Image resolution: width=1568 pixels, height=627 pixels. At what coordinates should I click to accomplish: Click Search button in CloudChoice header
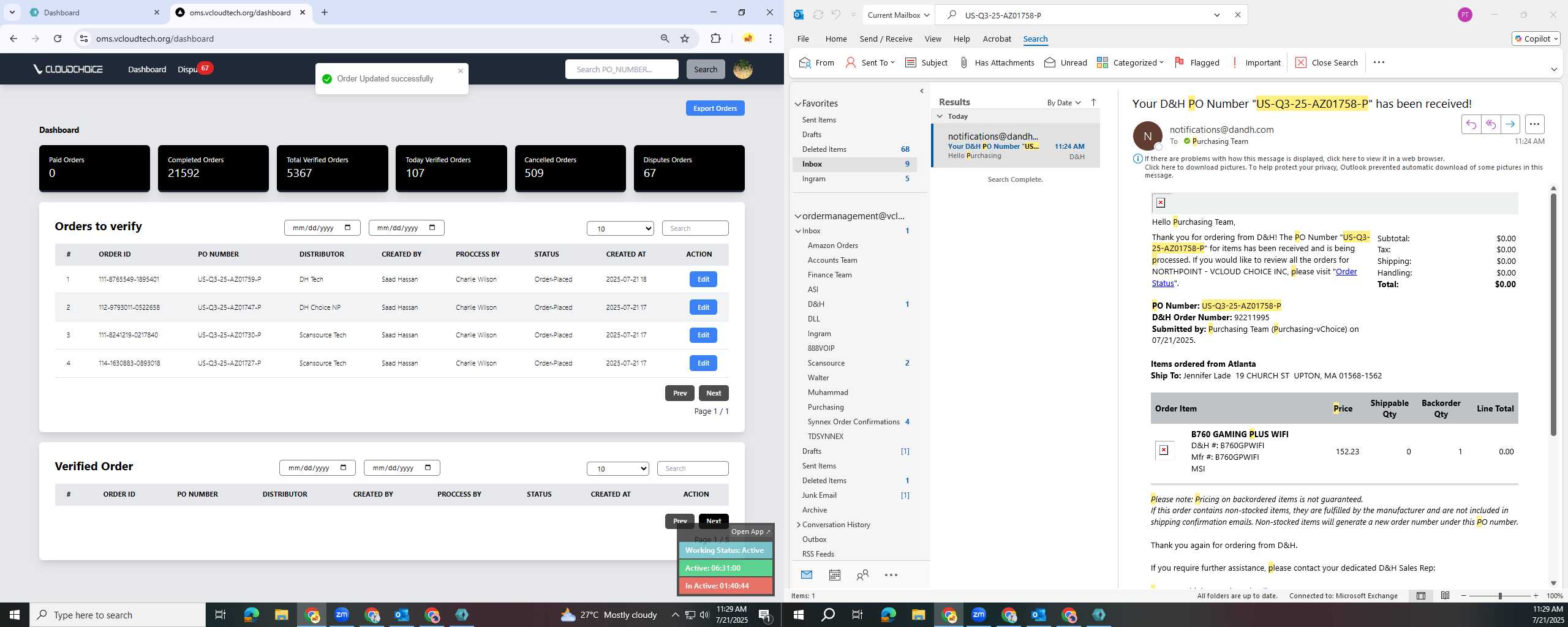[705, 69]
